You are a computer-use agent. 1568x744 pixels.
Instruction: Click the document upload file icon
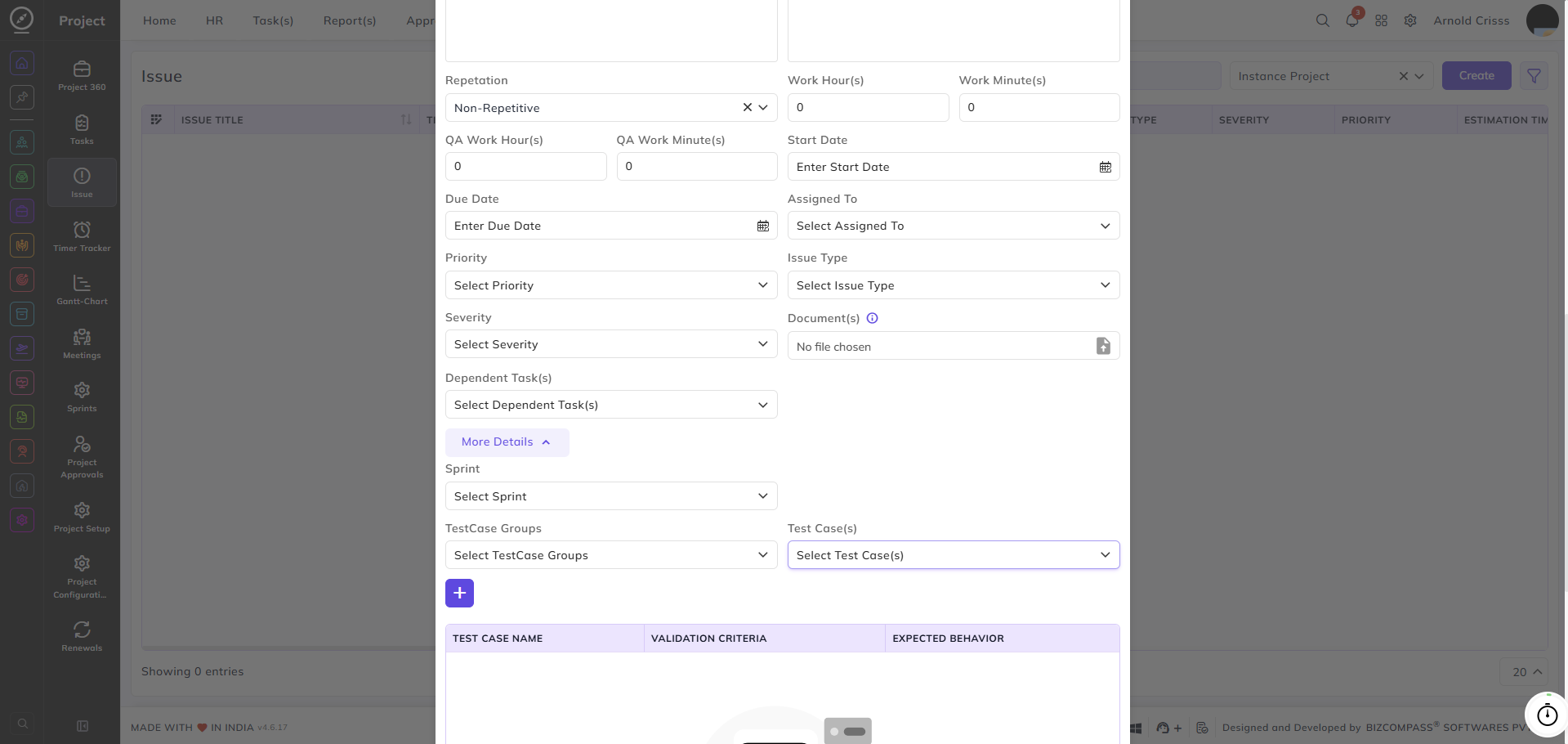[x=1103, y=346]
